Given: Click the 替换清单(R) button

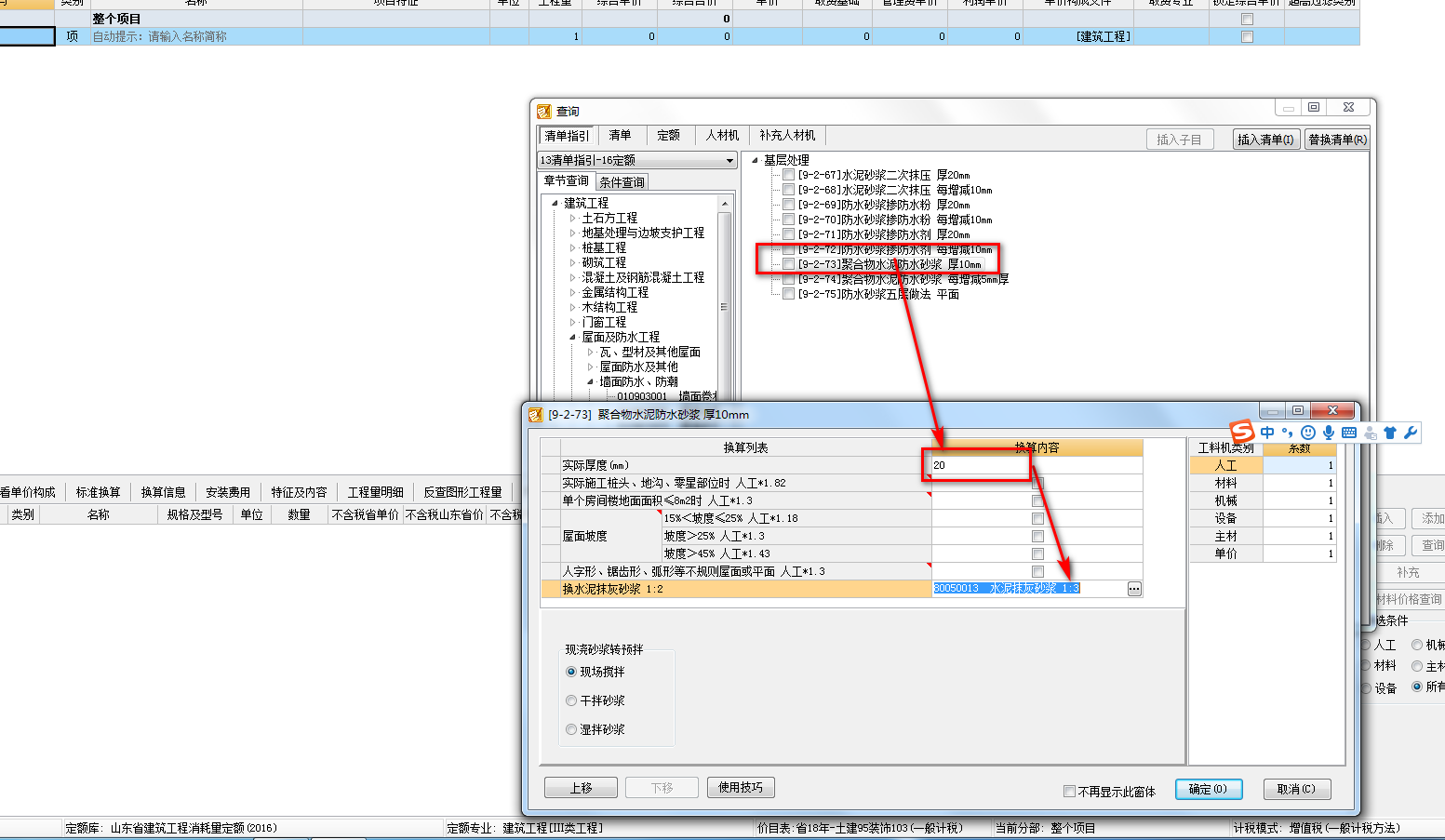Looking at the screenshot, I should click(1337, 140).
